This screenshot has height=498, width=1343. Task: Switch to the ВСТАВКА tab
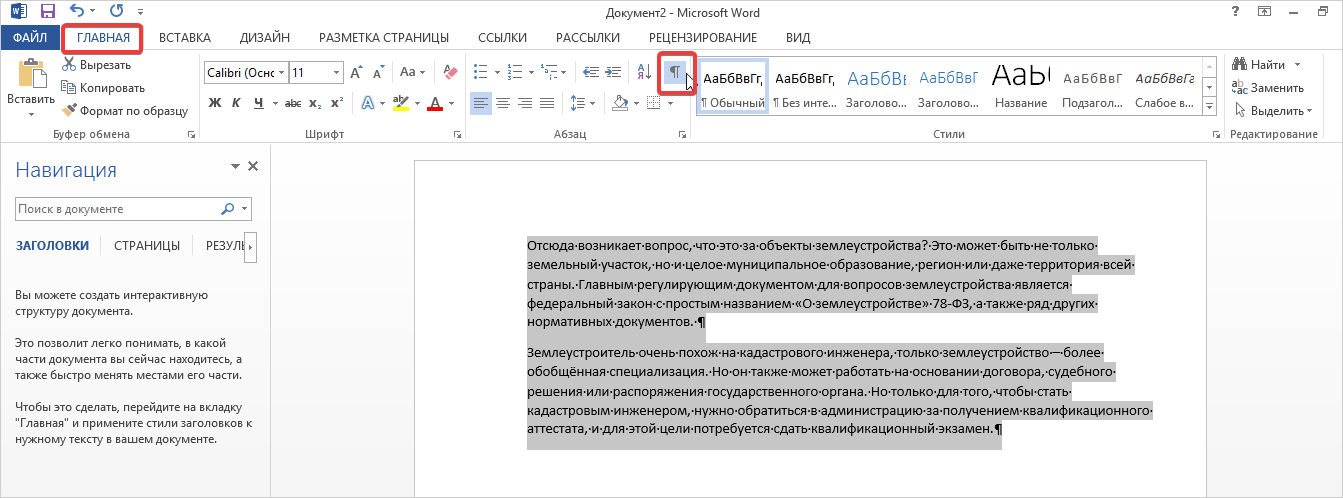185,38
